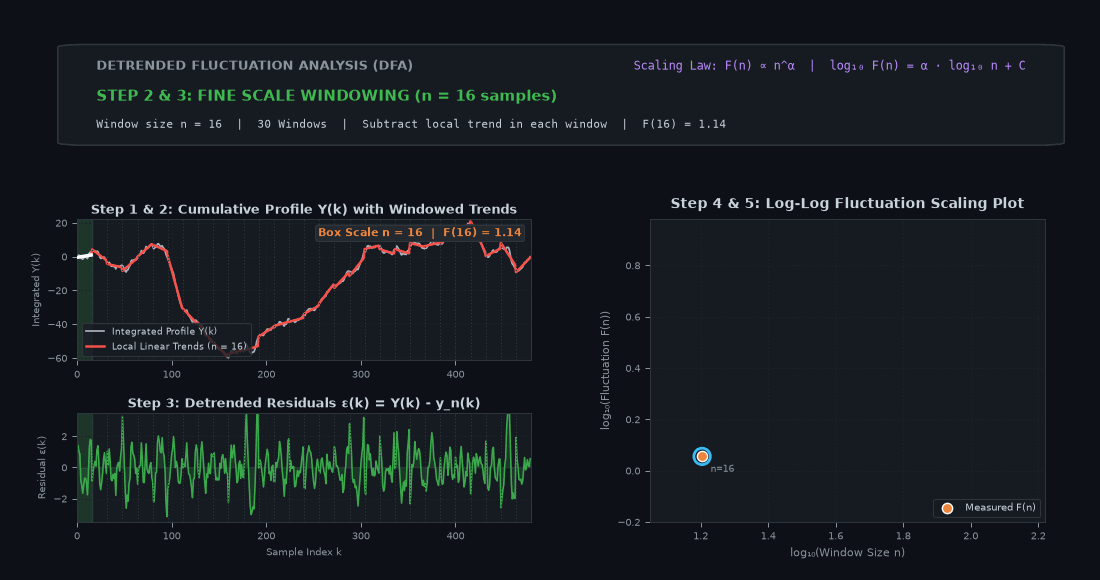Click the DETRENDED FLUCTUATION ANALYSIS (DFA) title
1100x580 pixels.
255,65
